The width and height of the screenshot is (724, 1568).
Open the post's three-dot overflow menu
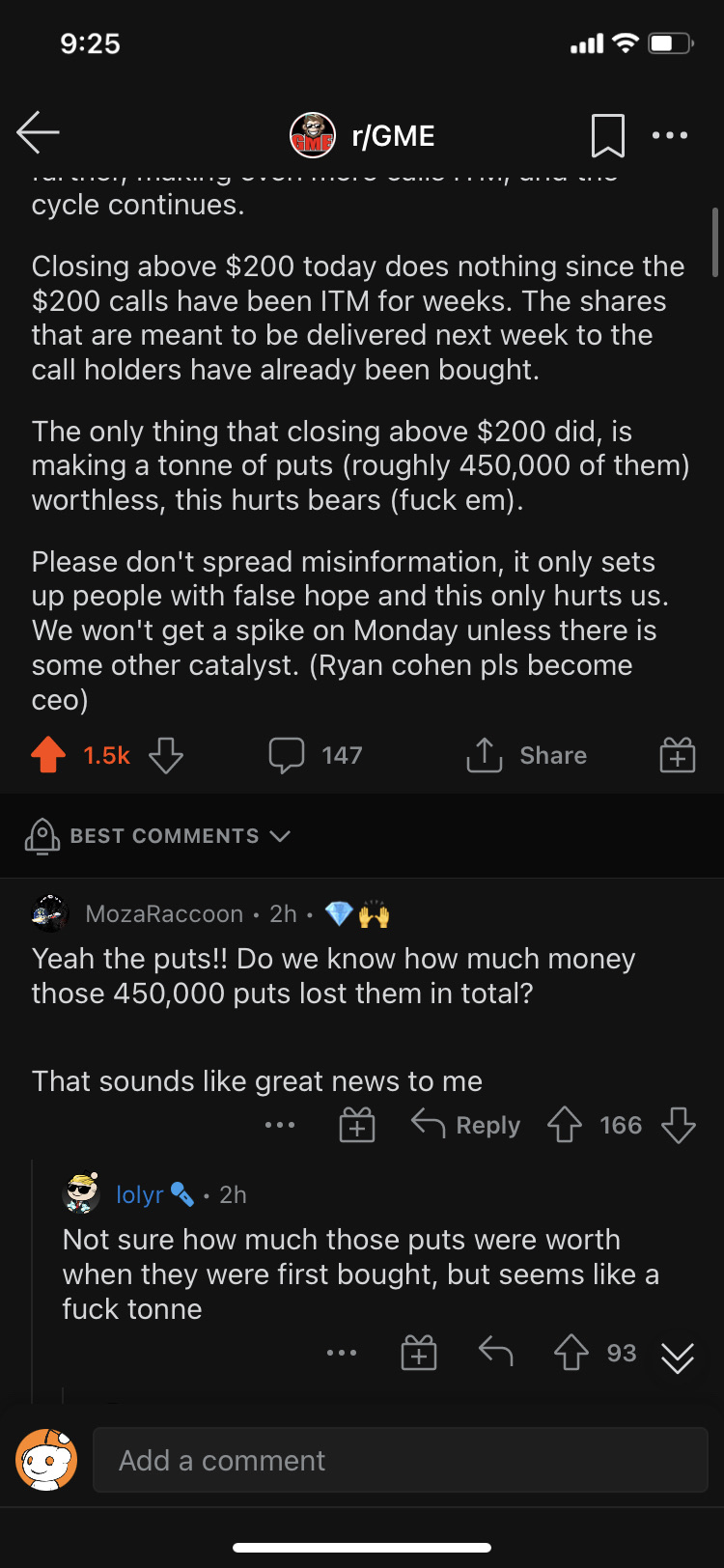click(x=670, y=135)
